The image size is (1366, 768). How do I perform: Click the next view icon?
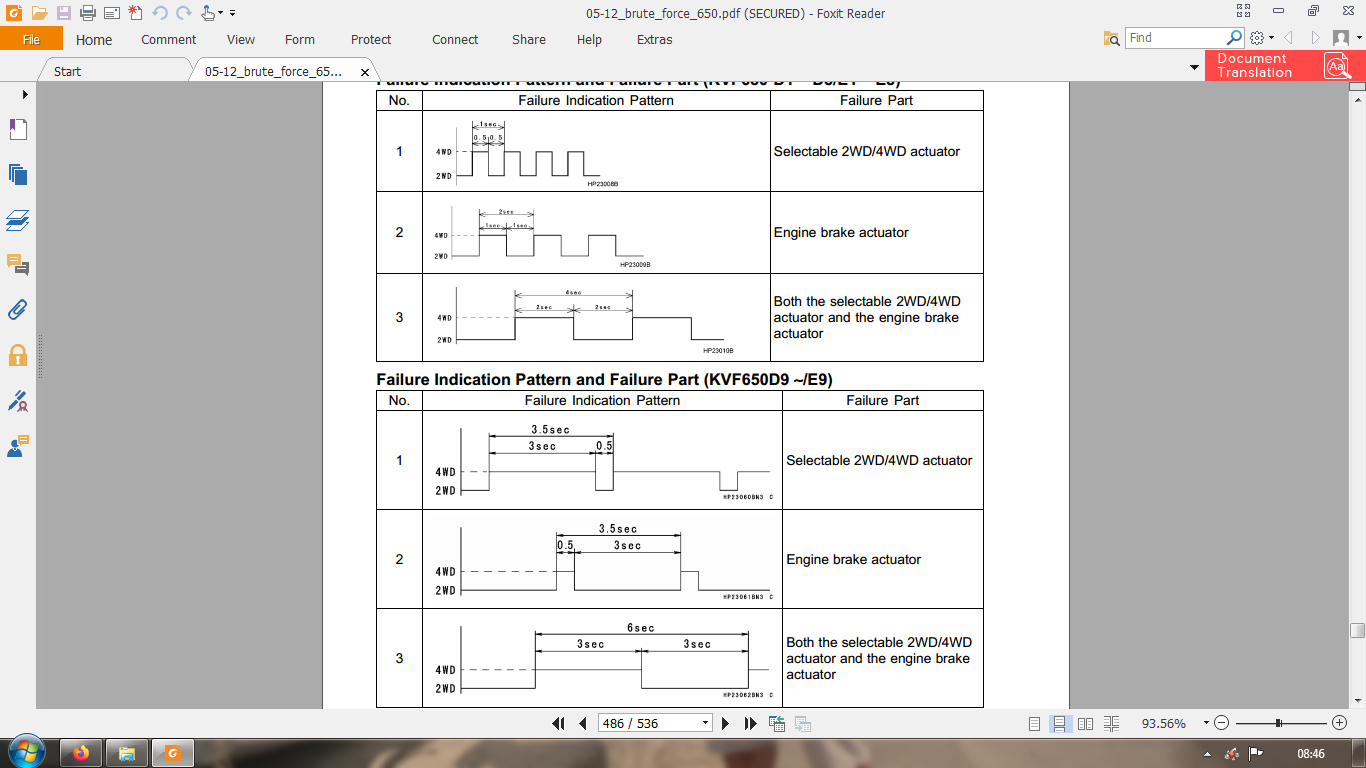(802, 723)
